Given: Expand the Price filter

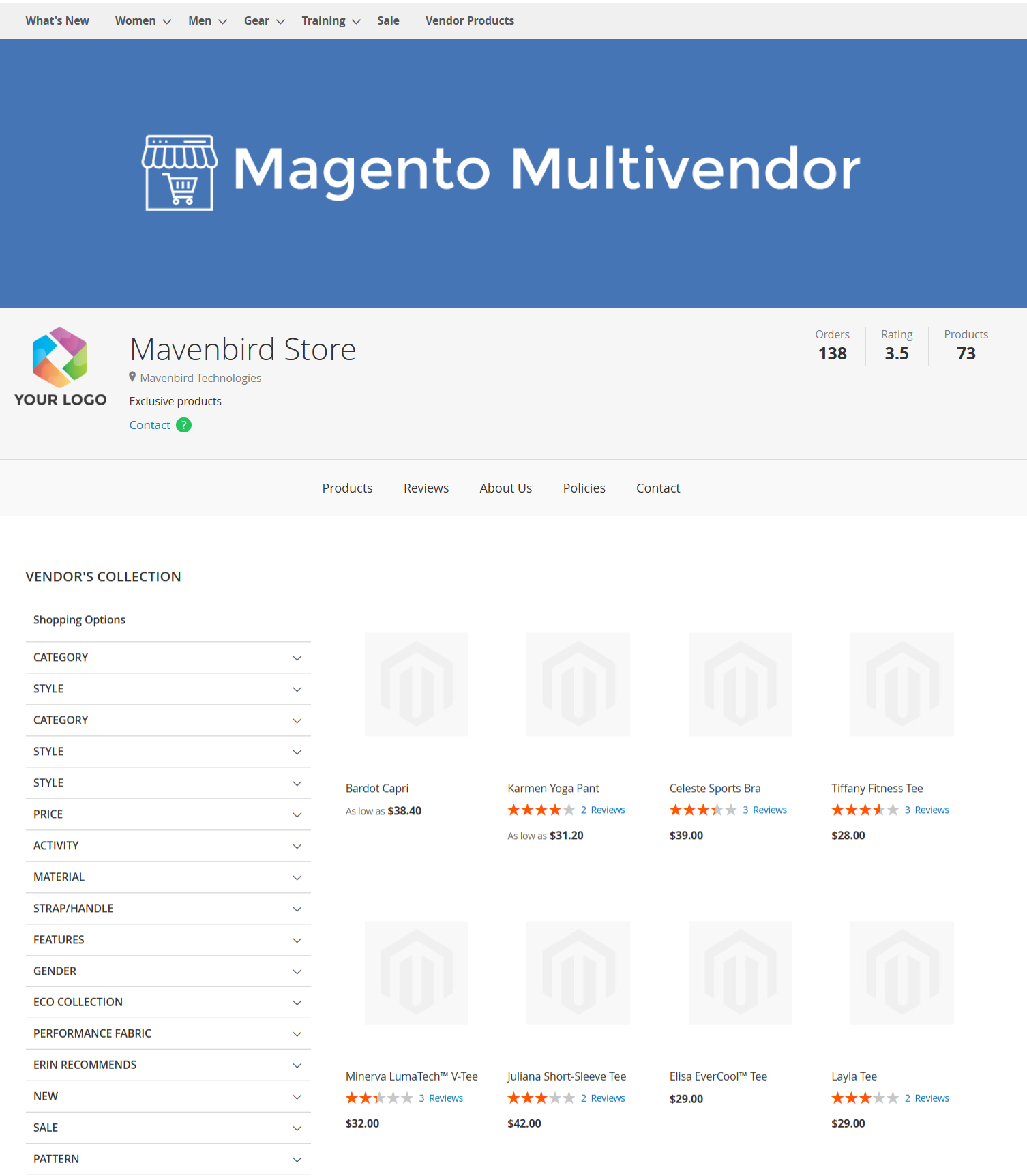Looking at the screenshot, I should click(x=168, y=814).
